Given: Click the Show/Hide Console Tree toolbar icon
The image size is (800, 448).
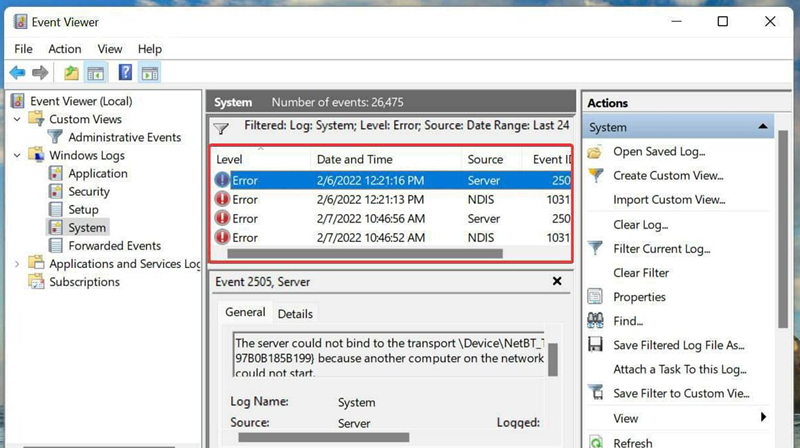Looking at the screenshot, I should pos(96,73).
